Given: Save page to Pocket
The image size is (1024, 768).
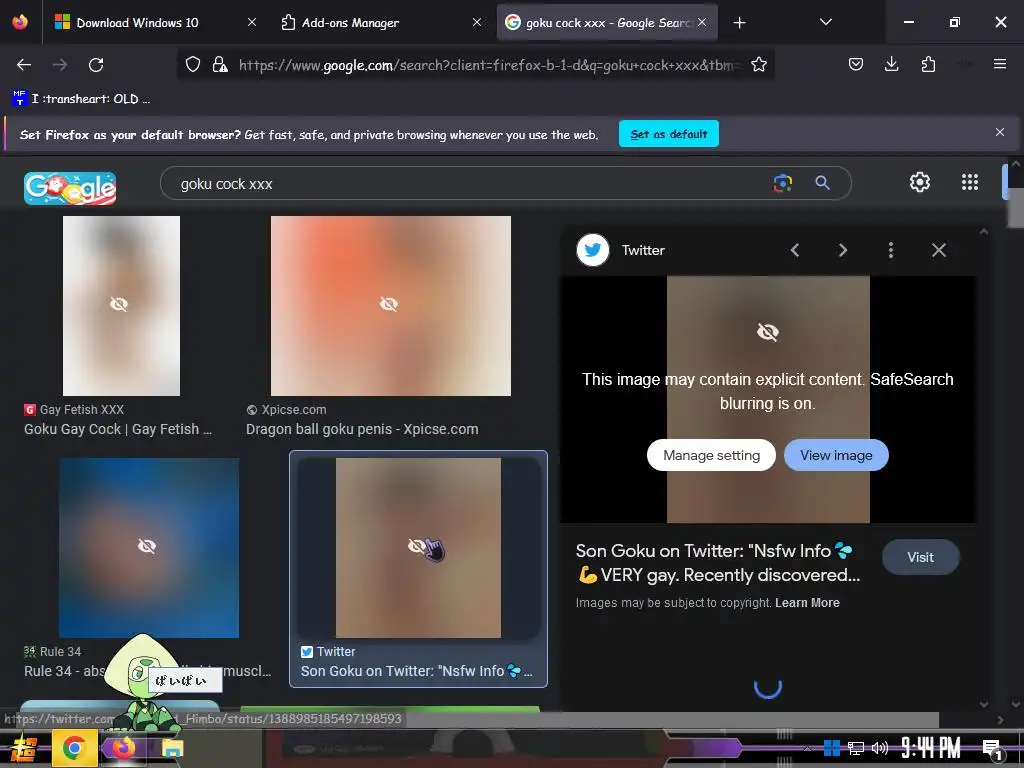Looking at the screenshot, I should (x=856, y=64).
